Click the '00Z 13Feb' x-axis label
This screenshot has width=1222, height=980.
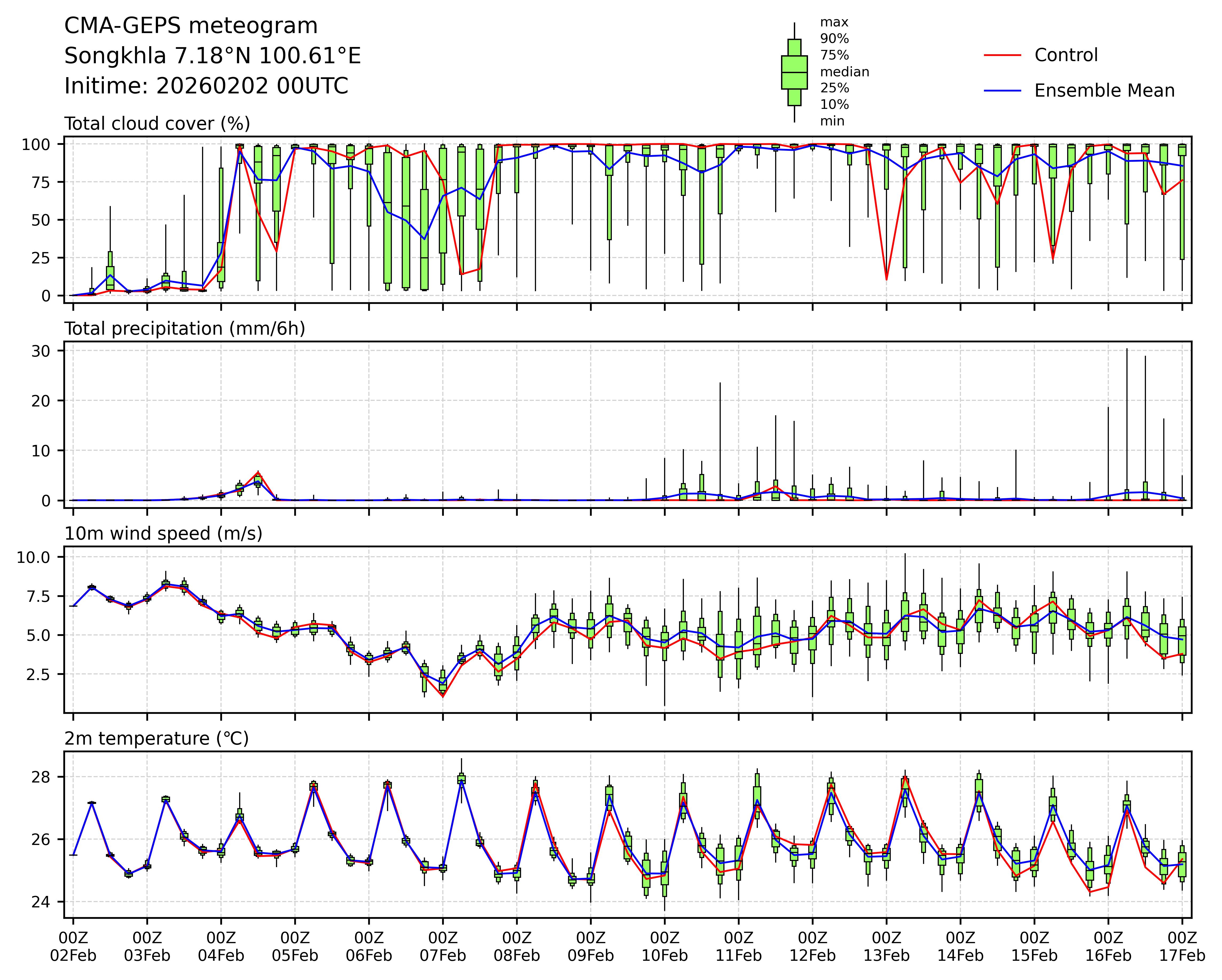point(886,946)
